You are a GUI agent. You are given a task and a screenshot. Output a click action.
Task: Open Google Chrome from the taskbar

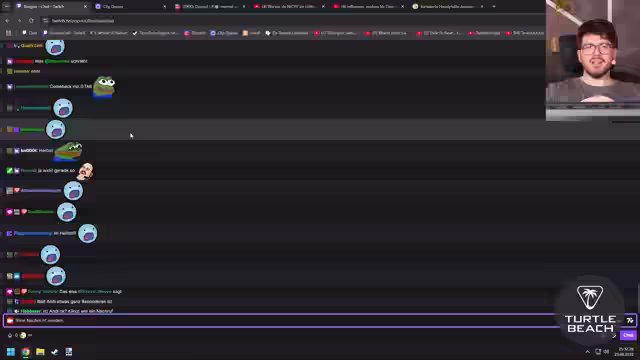click(26, 352)
